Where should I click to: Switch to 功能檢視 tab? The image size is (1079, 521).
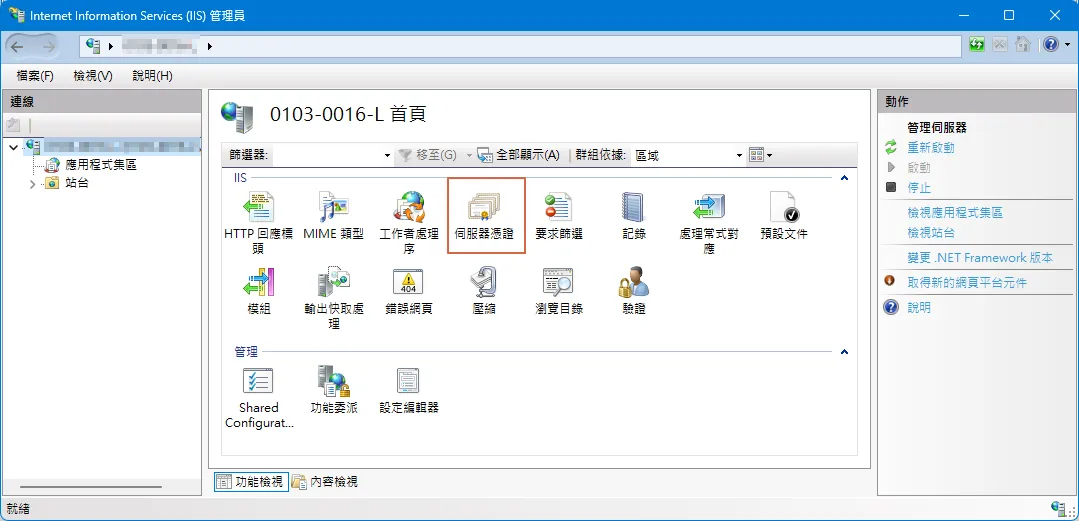pos(249,482)
